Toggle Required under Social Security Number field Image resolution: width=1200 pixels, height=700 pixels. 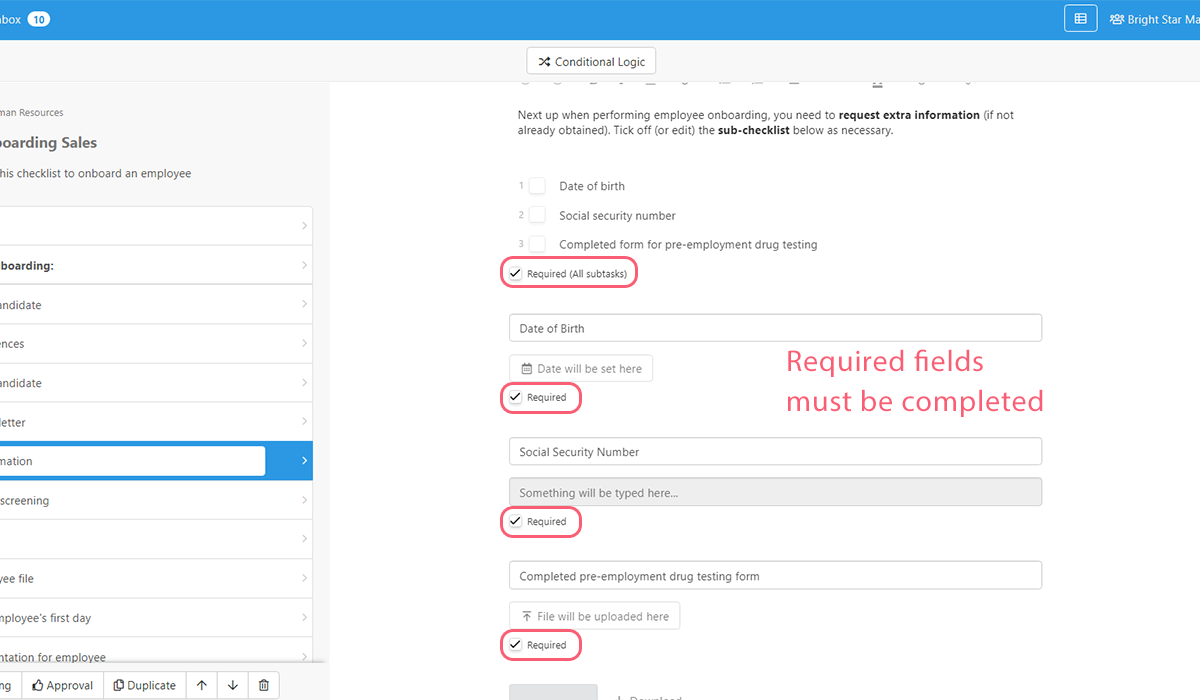[x=515, y=521]
